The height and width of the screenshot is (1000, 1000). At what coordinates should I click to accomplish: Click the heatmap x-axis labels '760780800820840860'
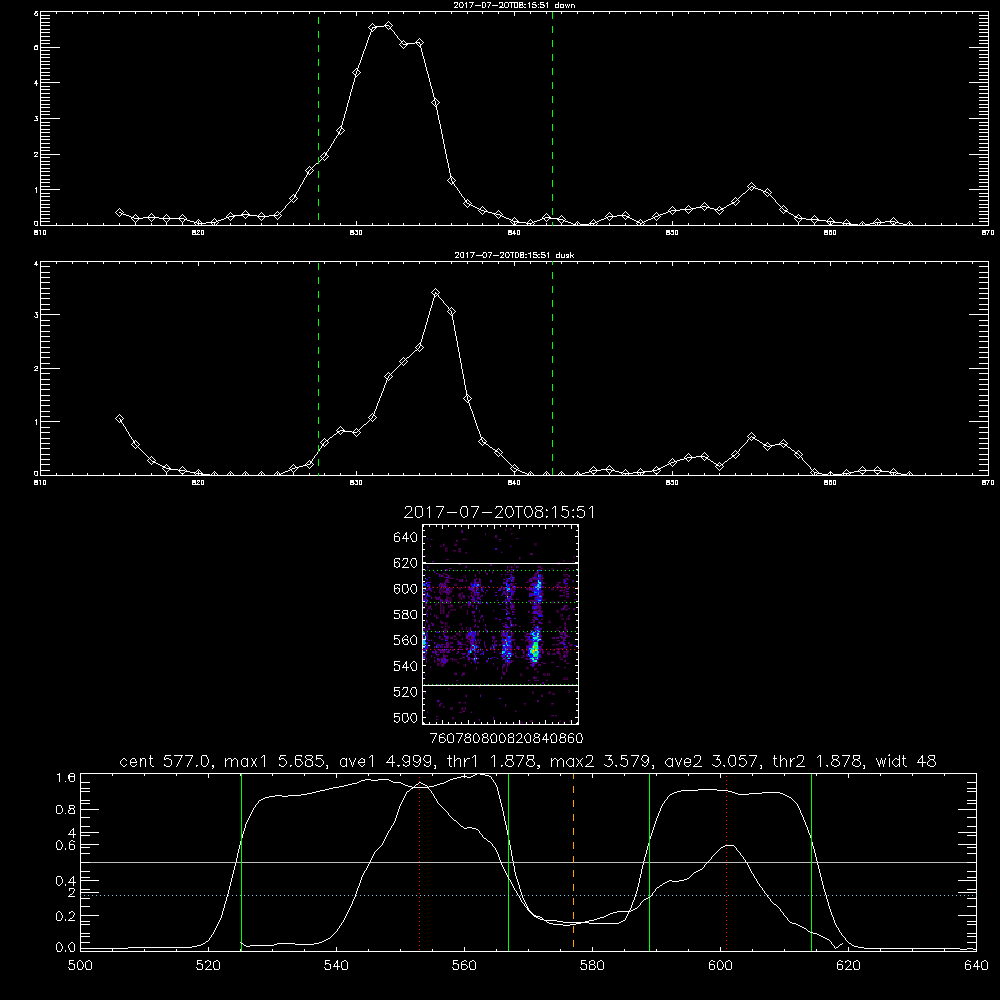pos(507,739)
